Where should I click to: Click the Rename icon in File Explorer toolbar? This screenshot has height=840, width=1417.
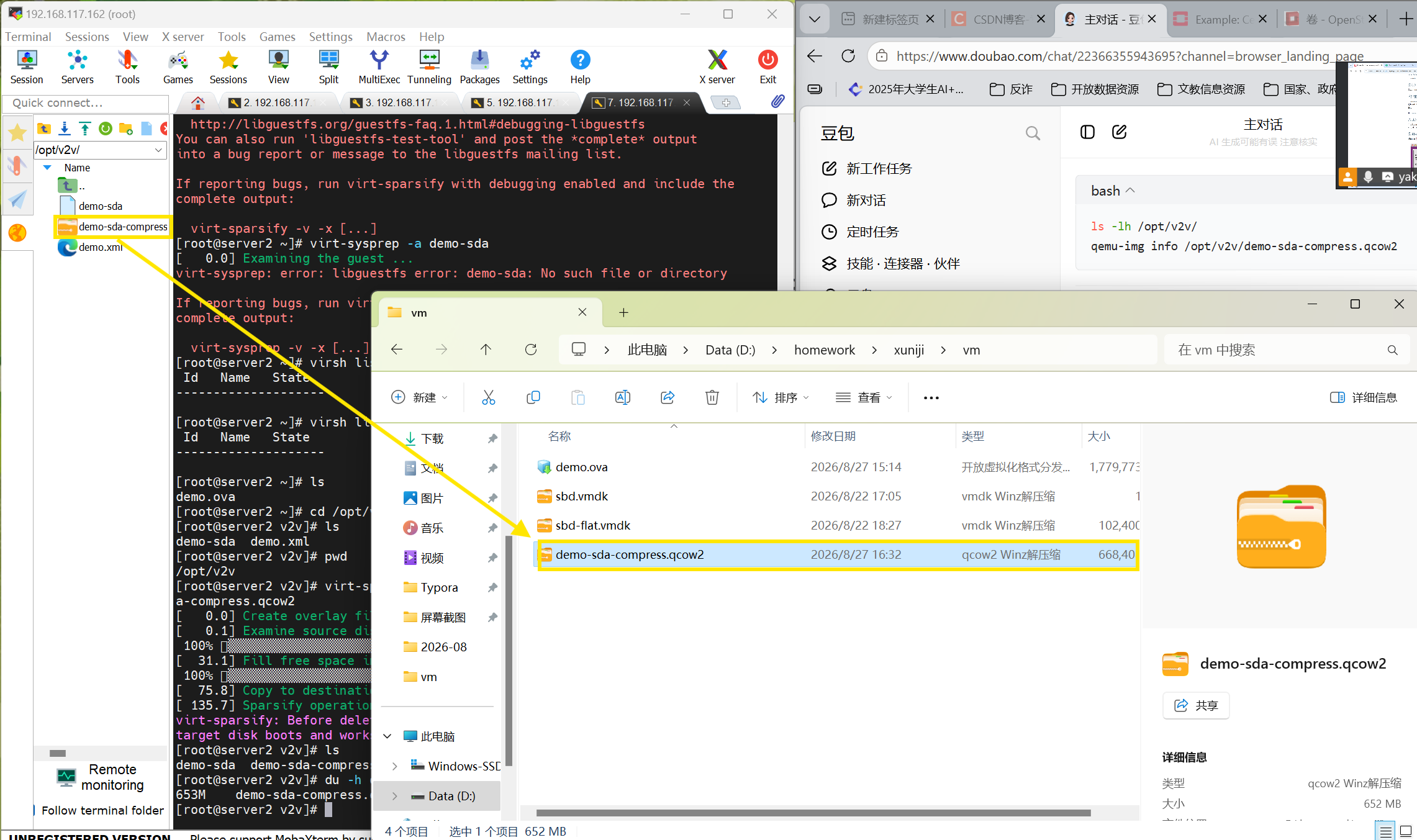coord(623,397)
